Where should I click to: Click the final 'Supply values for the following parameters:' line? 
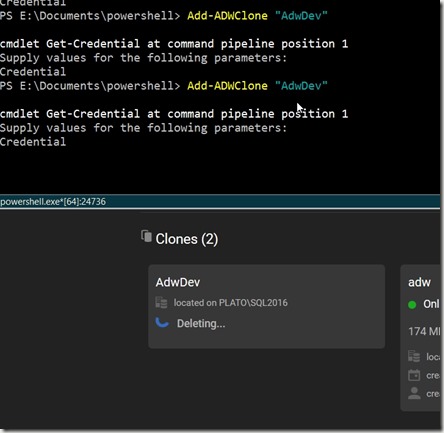(x=143, y=128)
